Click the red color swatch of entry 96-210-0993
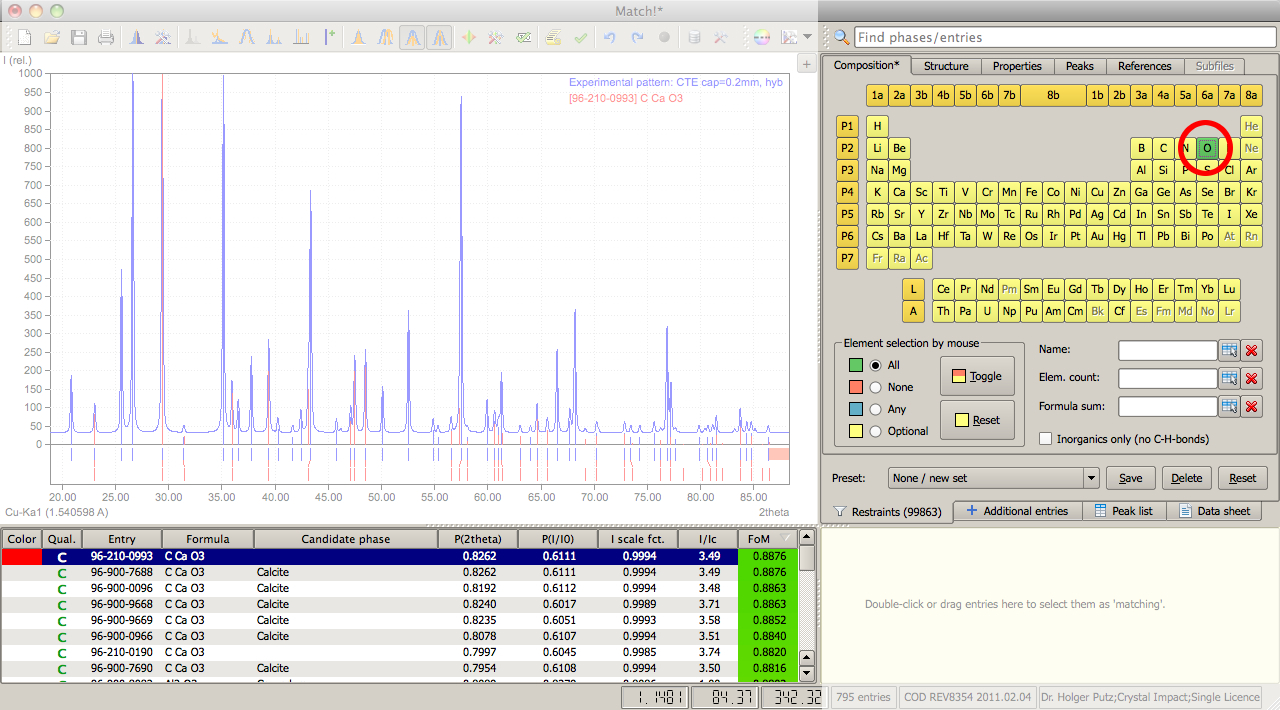The width and height of the screenshot is (1280, 710). (21, 556)
